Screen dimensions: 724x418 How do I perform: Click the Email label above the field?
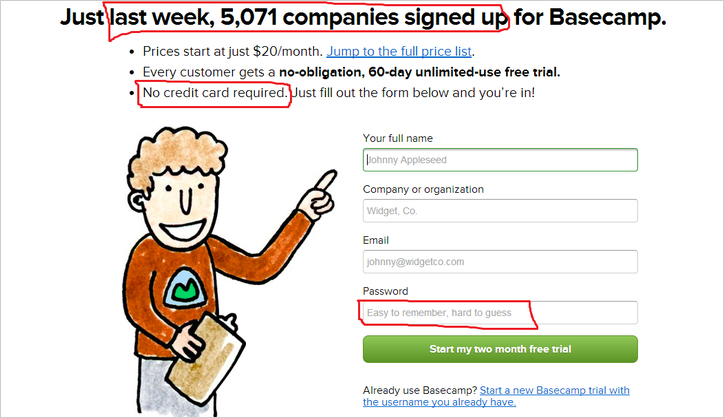375,240
